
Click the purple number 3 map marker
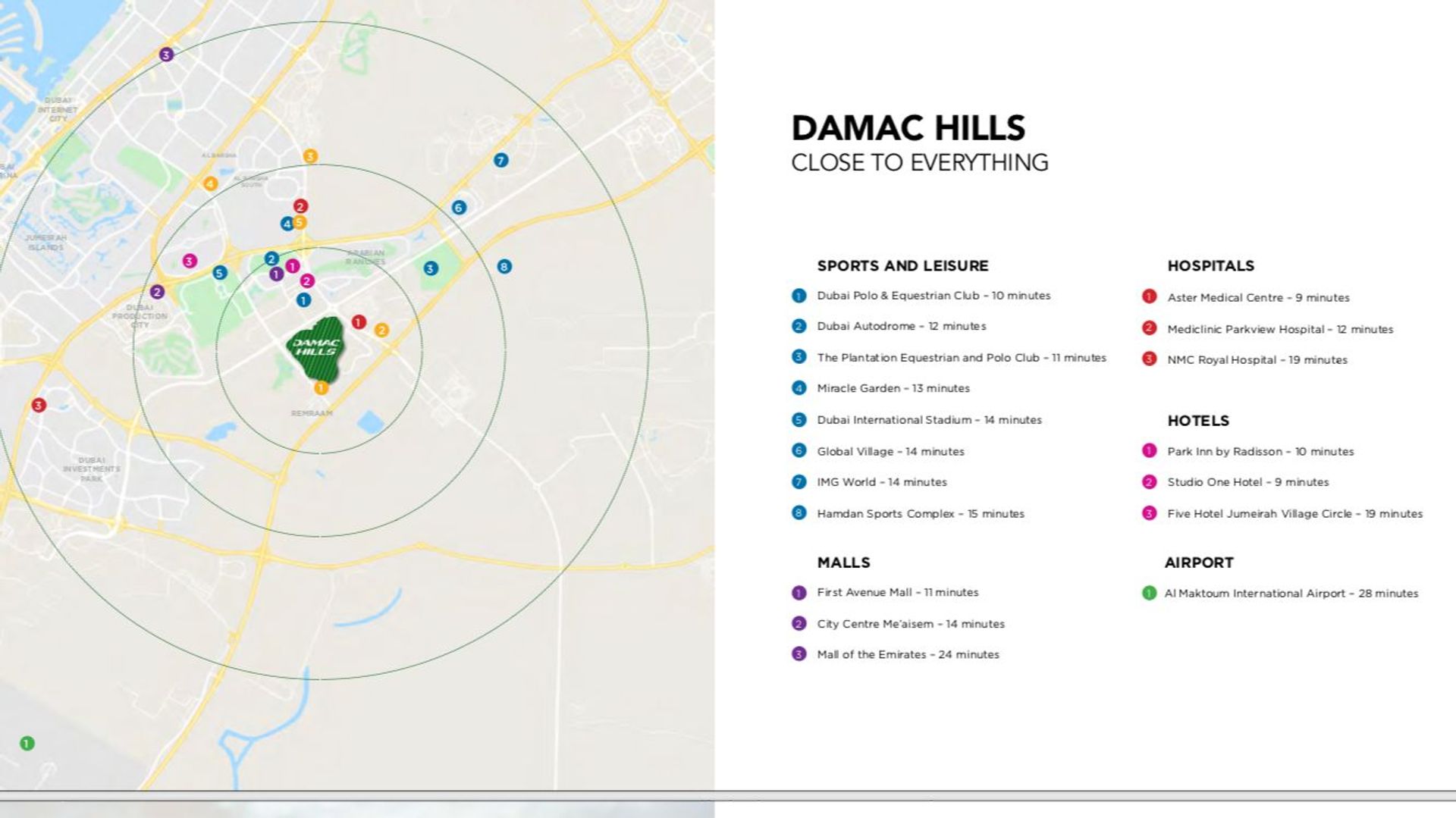pyautogui.click(x=166, y=55)
